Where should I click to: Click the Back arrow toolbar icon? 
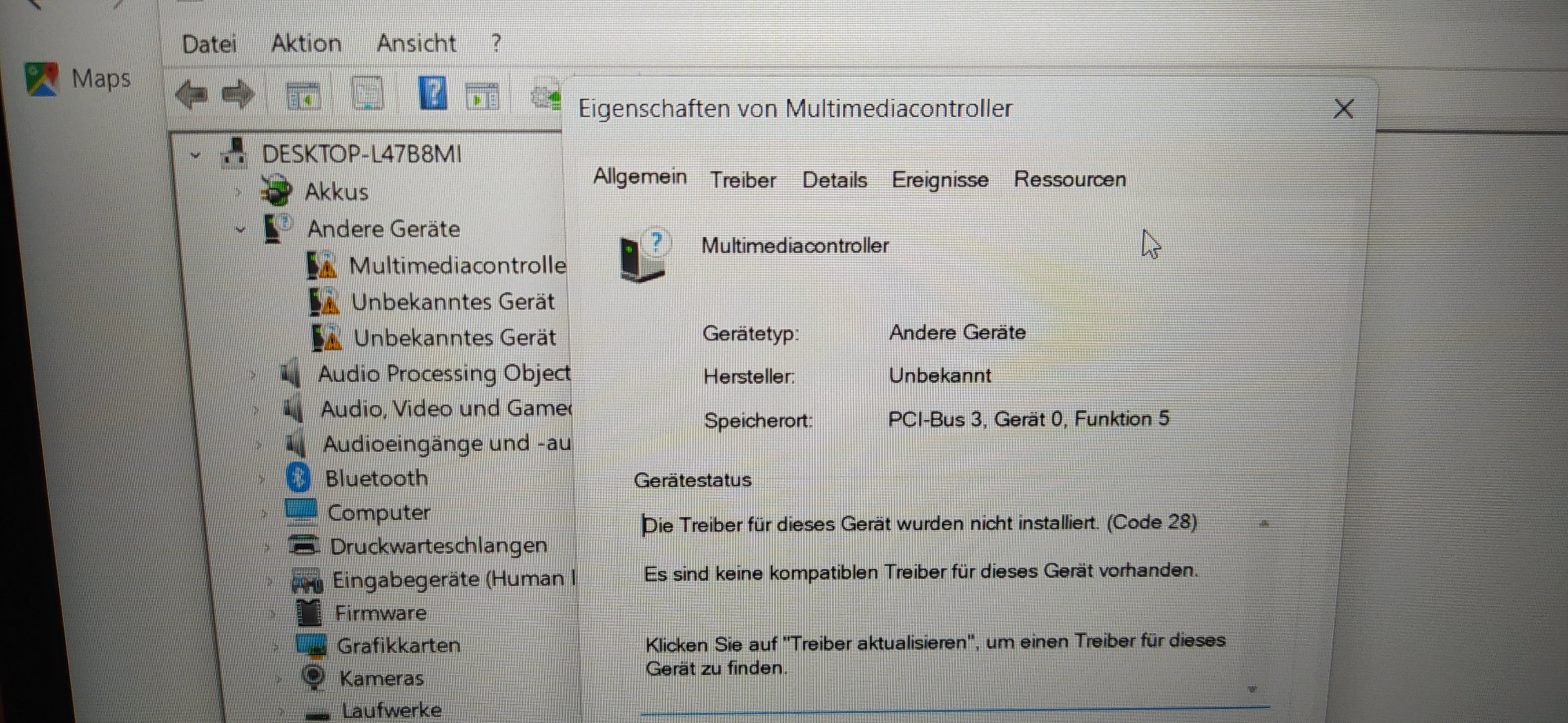(191, 94)
